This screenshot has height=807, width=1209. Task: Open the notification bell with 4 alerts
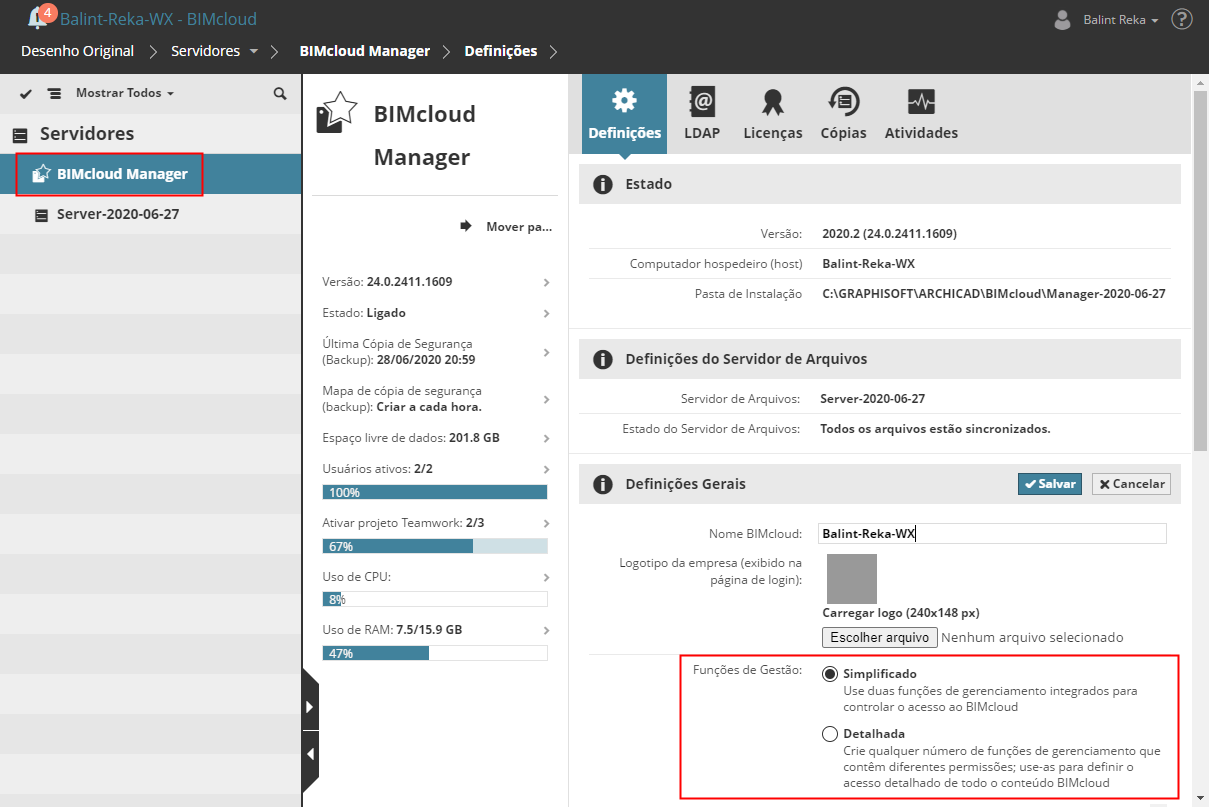click(x=40, y=17)
